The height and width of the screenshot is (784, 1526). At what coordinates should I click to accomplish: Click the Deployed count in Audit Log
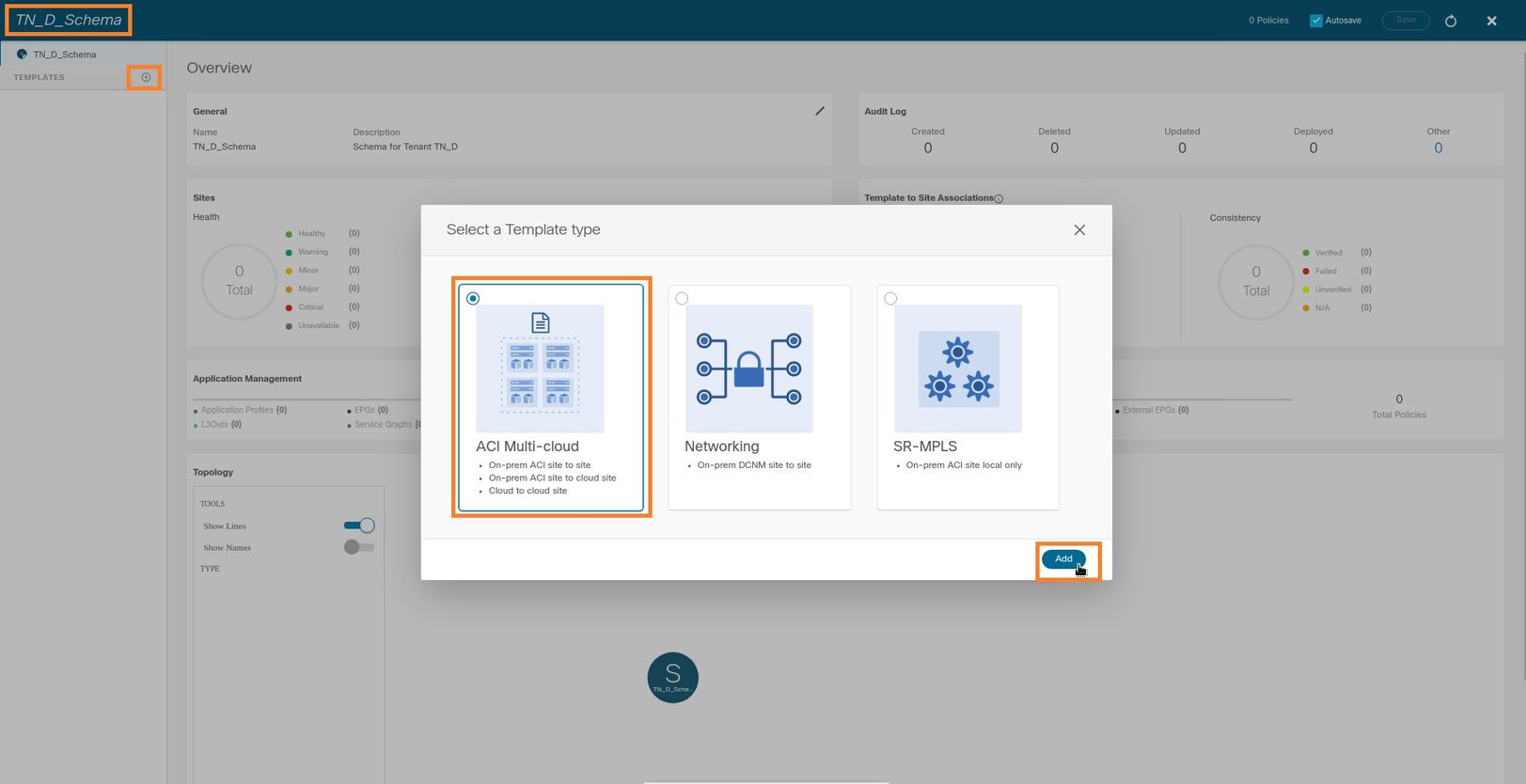point(1314,148)
